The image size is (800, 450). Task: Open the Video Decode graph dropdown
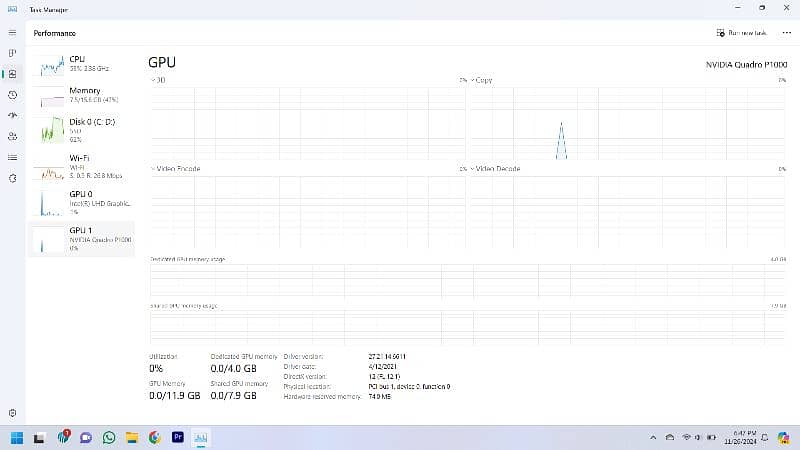pos(472,169)
